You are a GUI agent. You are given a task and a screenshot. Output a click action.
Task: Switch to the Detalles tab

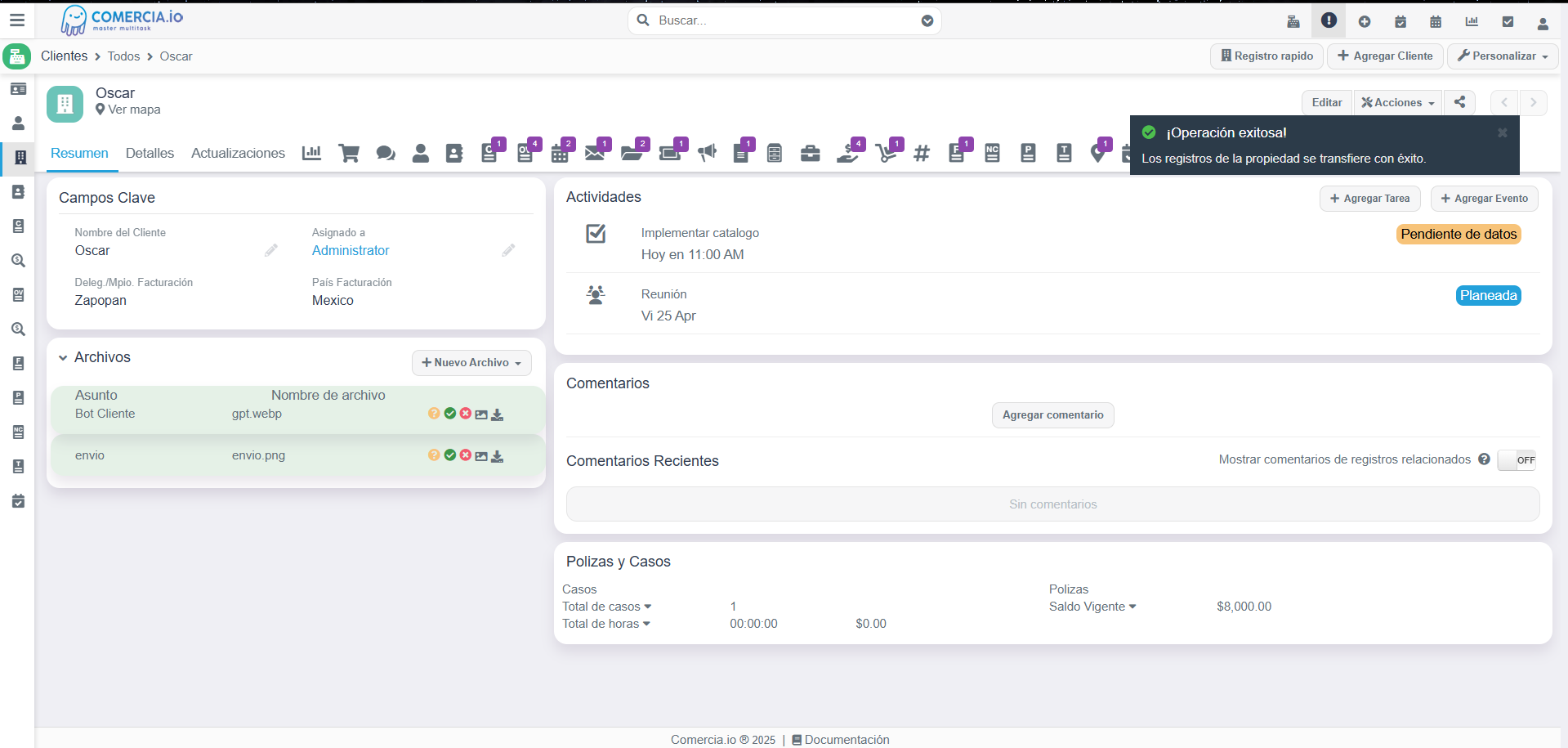click(x=150, y=153)
